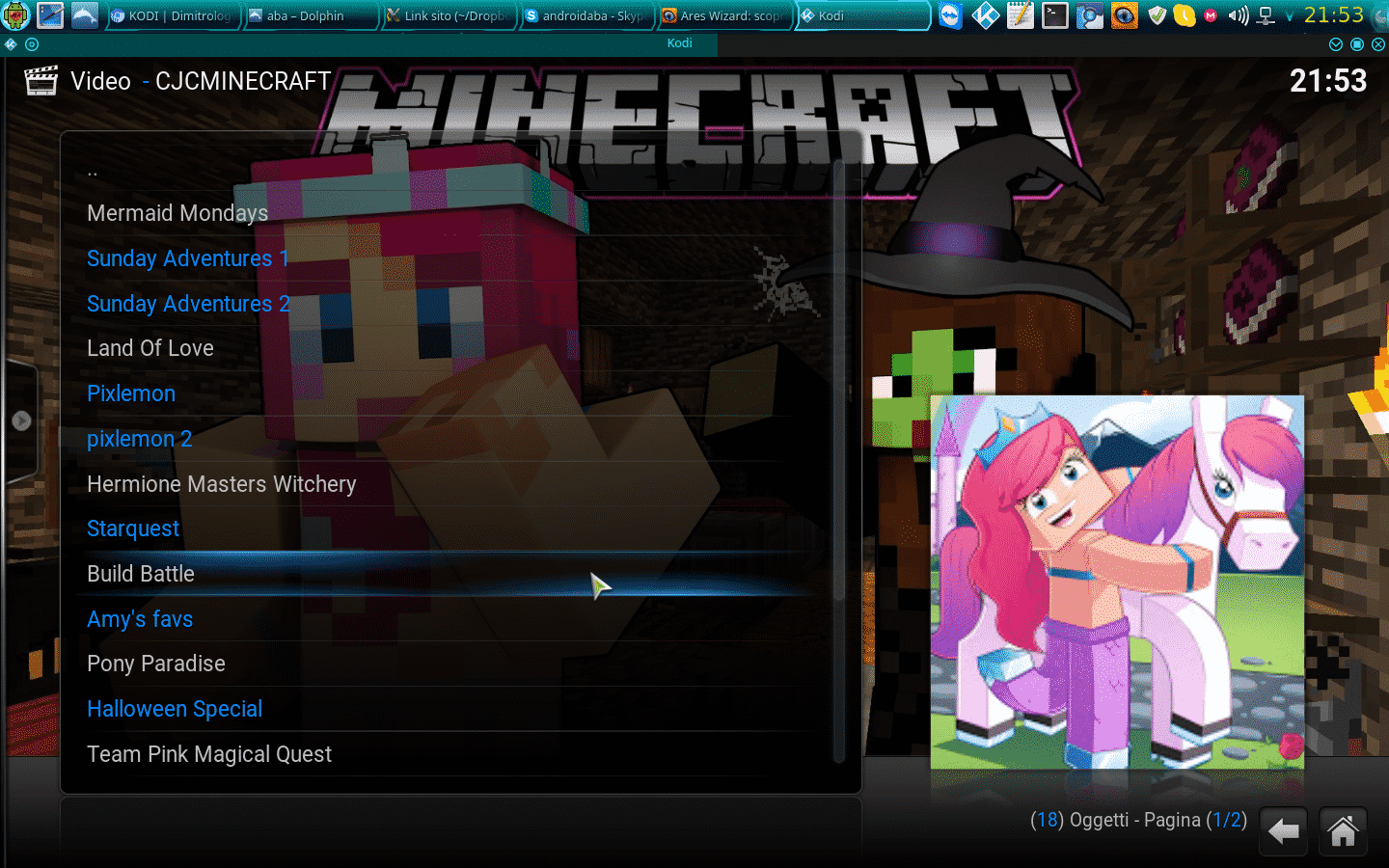This screenshot has width=1389, height=868.
Task: Open the side panel arrow on left edge
Action: [21, 420]
